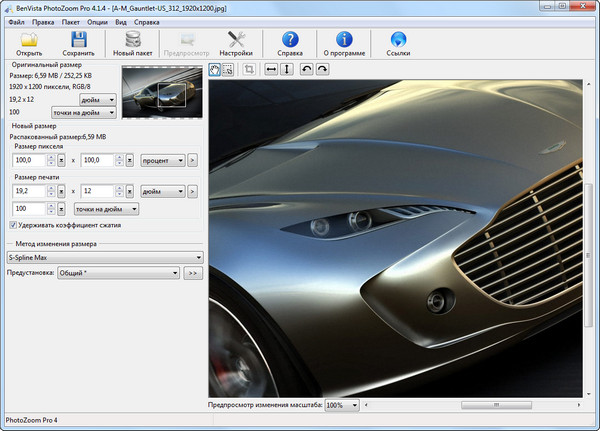
Task: Select the crop tool
Action: (x=249, y=69)
